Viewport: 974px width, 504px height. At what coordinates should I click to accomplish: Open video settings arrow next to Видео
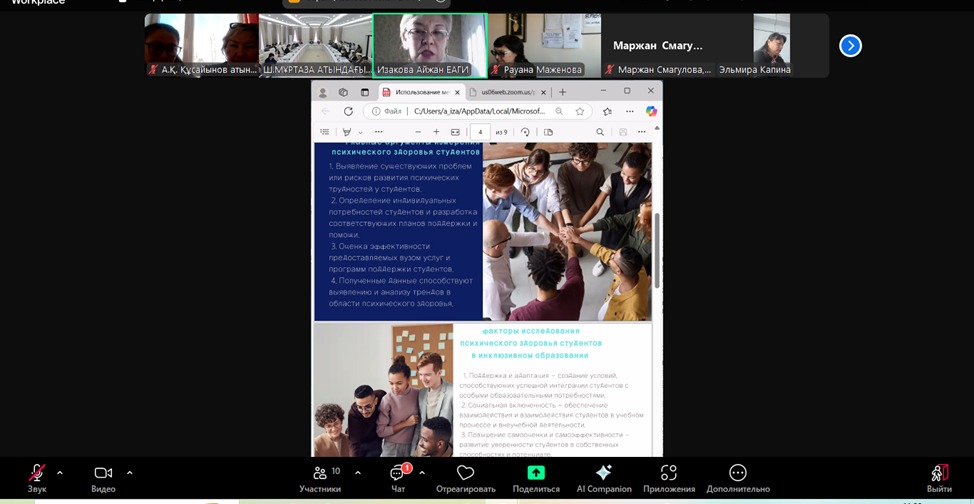pos(129,473)
